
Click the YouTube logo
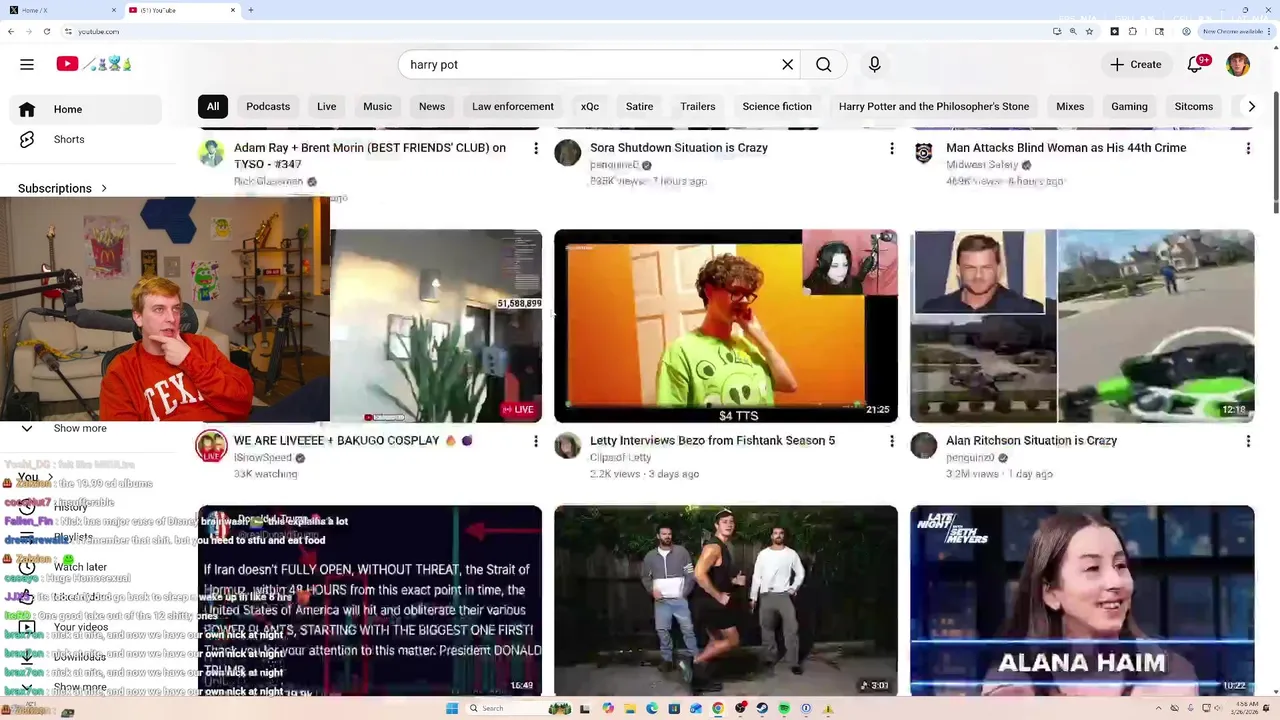[94, 64]
